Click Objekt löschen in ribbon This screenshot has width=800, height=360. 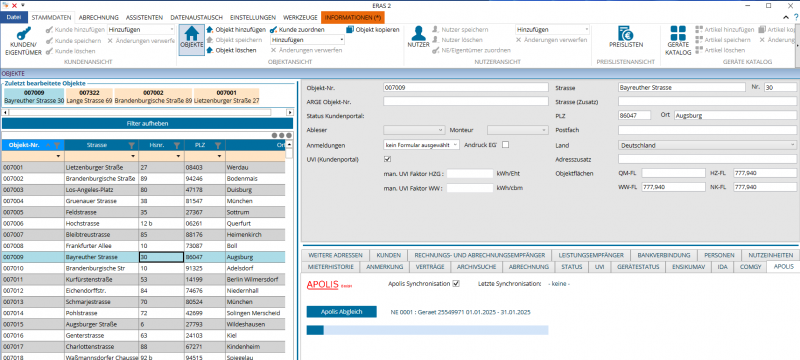pyautogui.click(x=231, y=50)
